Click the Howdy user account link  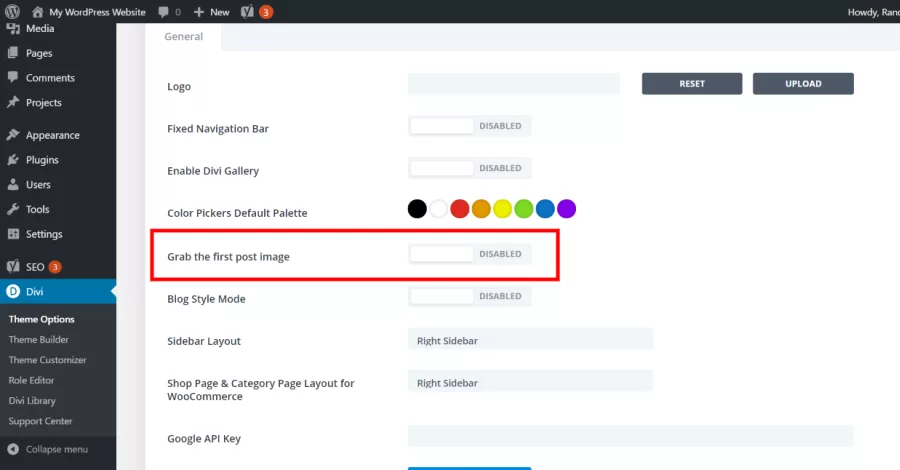[x=874, y=12]
